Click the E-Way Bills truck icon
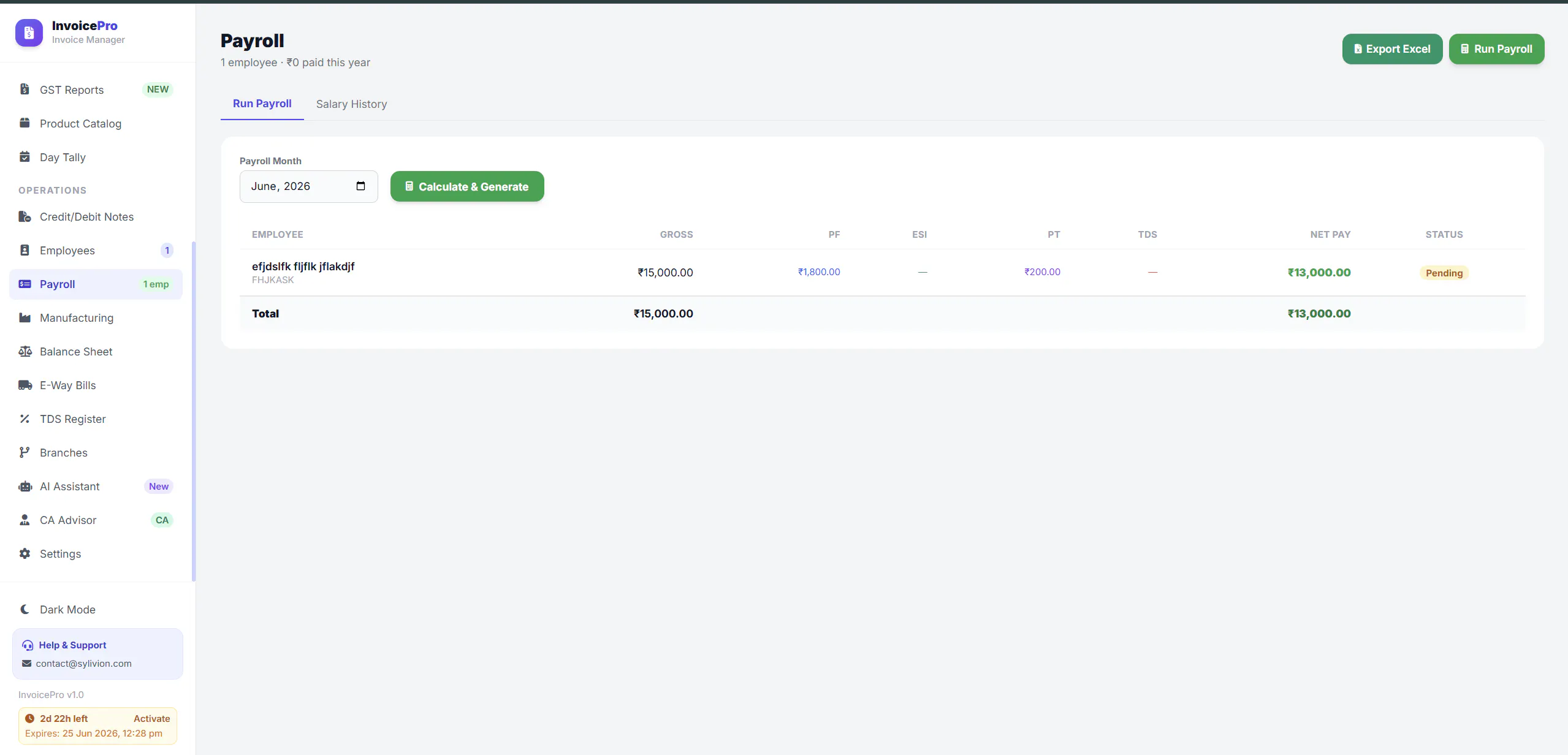1568x755 pixels. (25, 385)
